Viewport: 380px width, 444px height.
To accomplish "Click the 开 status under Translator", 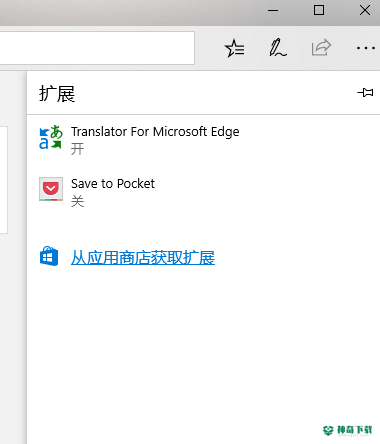I will pyautogui.click(x=77, y=149).
